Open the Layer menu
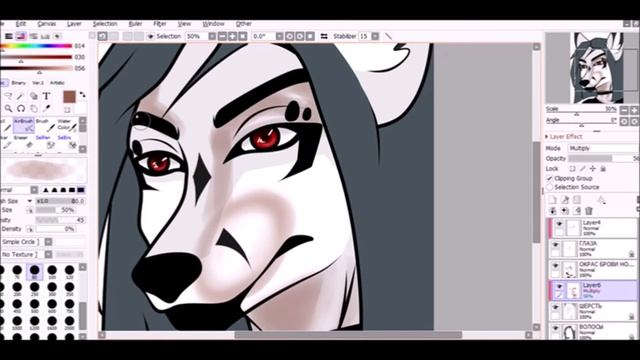 pyautogui.click(x=74, y=24)
